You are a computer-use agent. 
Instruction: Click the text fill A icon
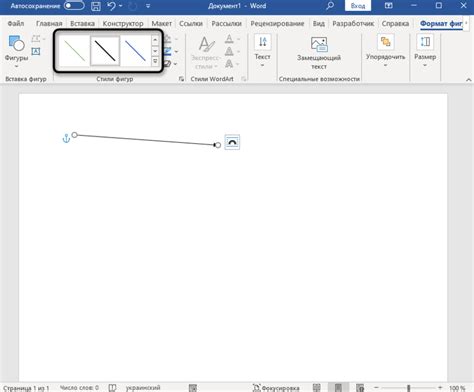pos(229,39)
